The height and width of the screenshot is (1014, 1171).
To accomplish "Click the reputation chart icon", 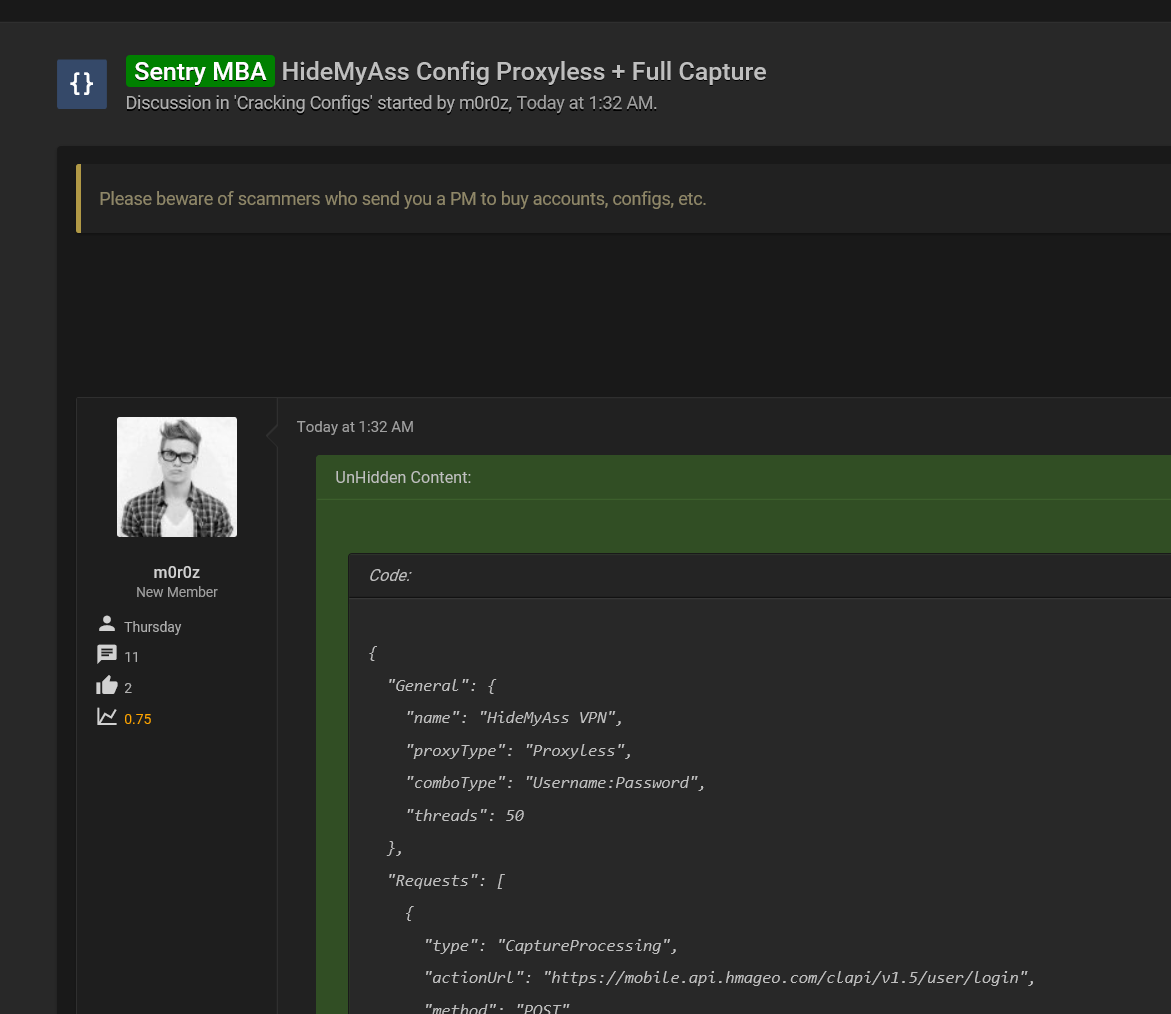I will [x=107, y=717].
